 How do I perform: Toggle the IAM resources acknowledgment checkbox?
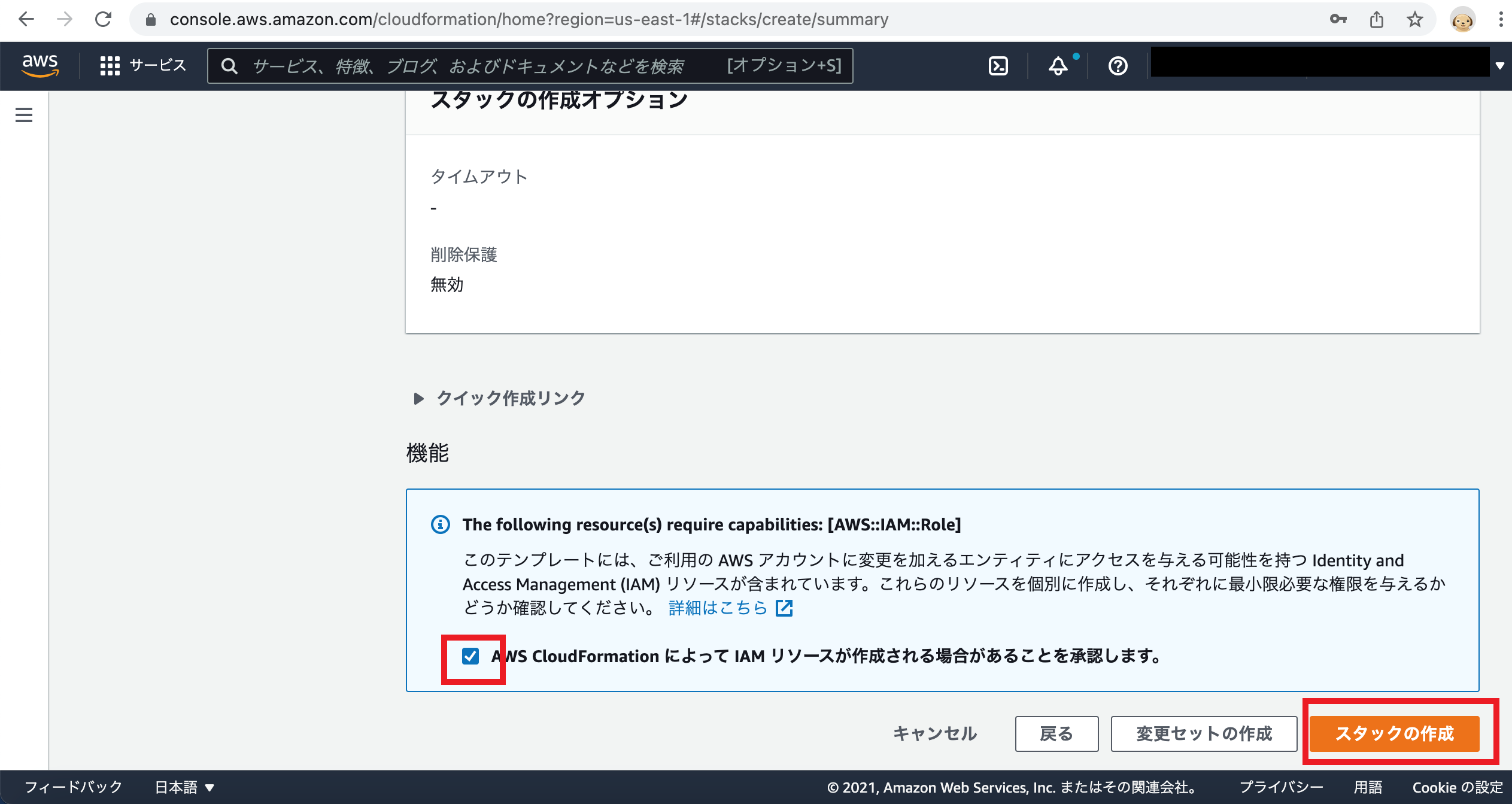click(x=470, y=656)
